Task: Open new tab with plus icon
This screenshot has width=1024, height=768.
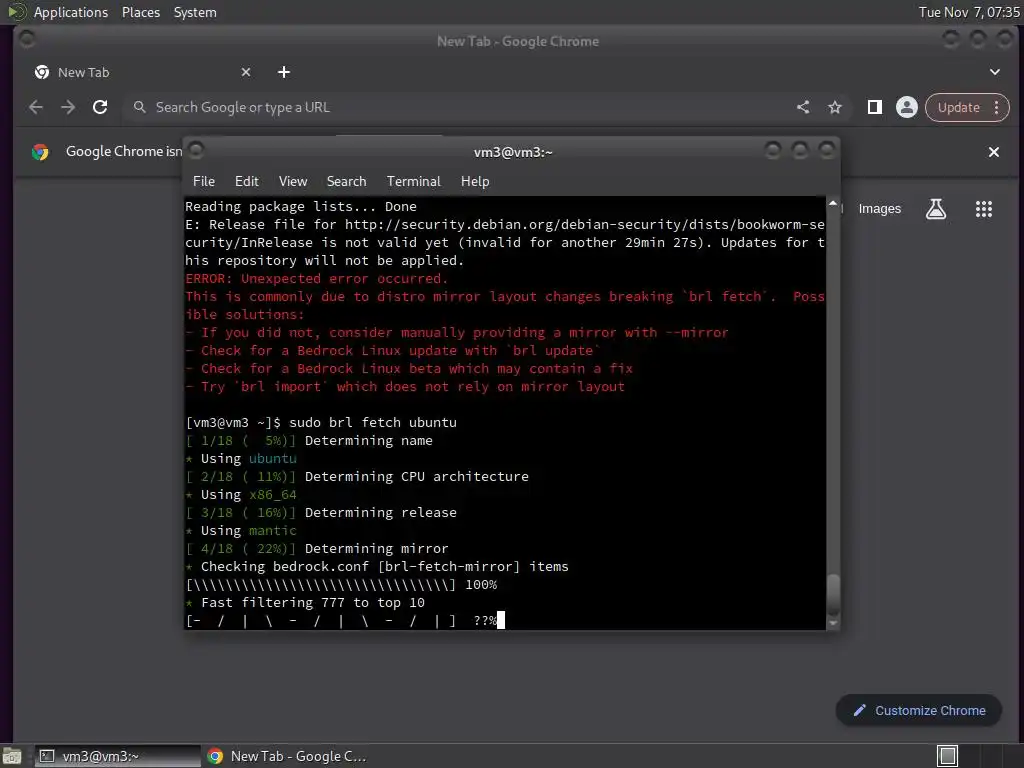Action: (x=283, y=72)
